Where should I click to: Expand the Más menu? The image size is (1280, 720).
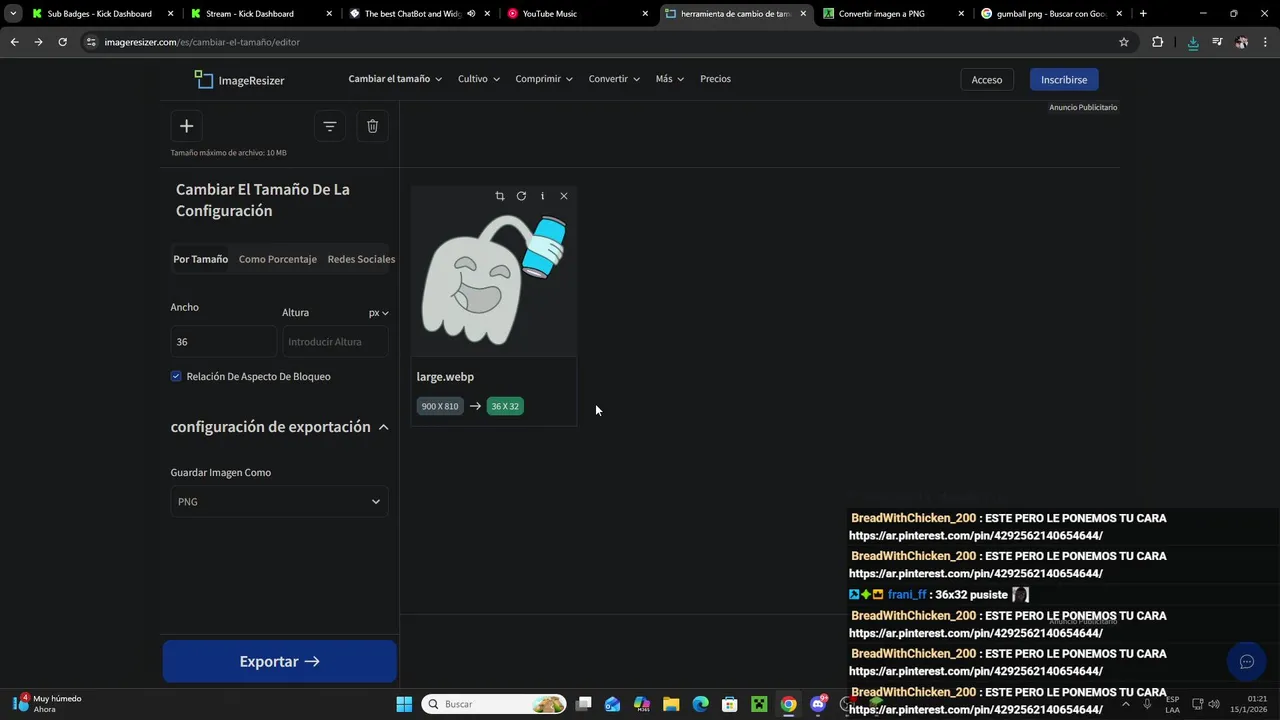(x=670, y=79)
